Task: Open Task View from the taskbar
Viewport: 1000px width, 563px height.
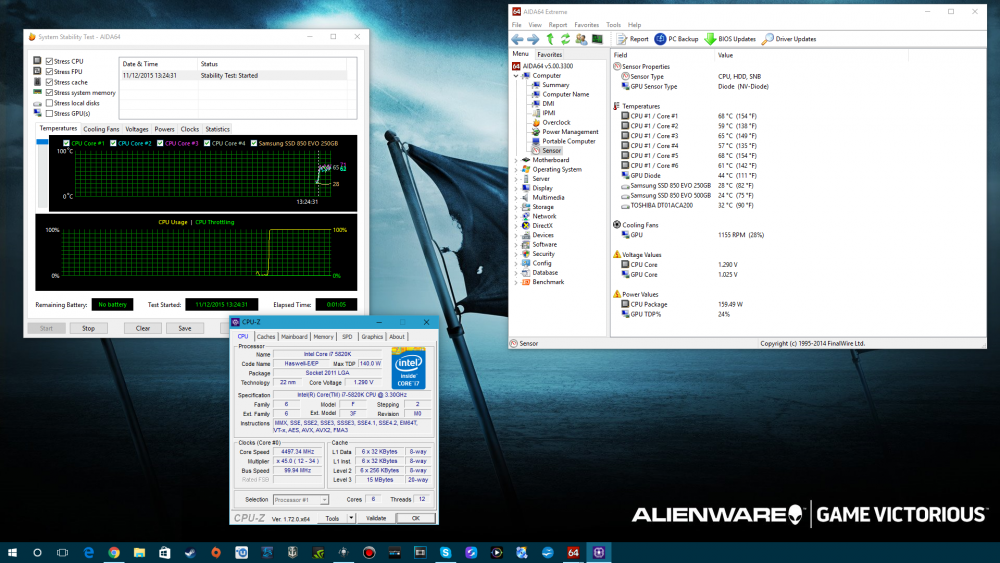Action: pos(62,552)
